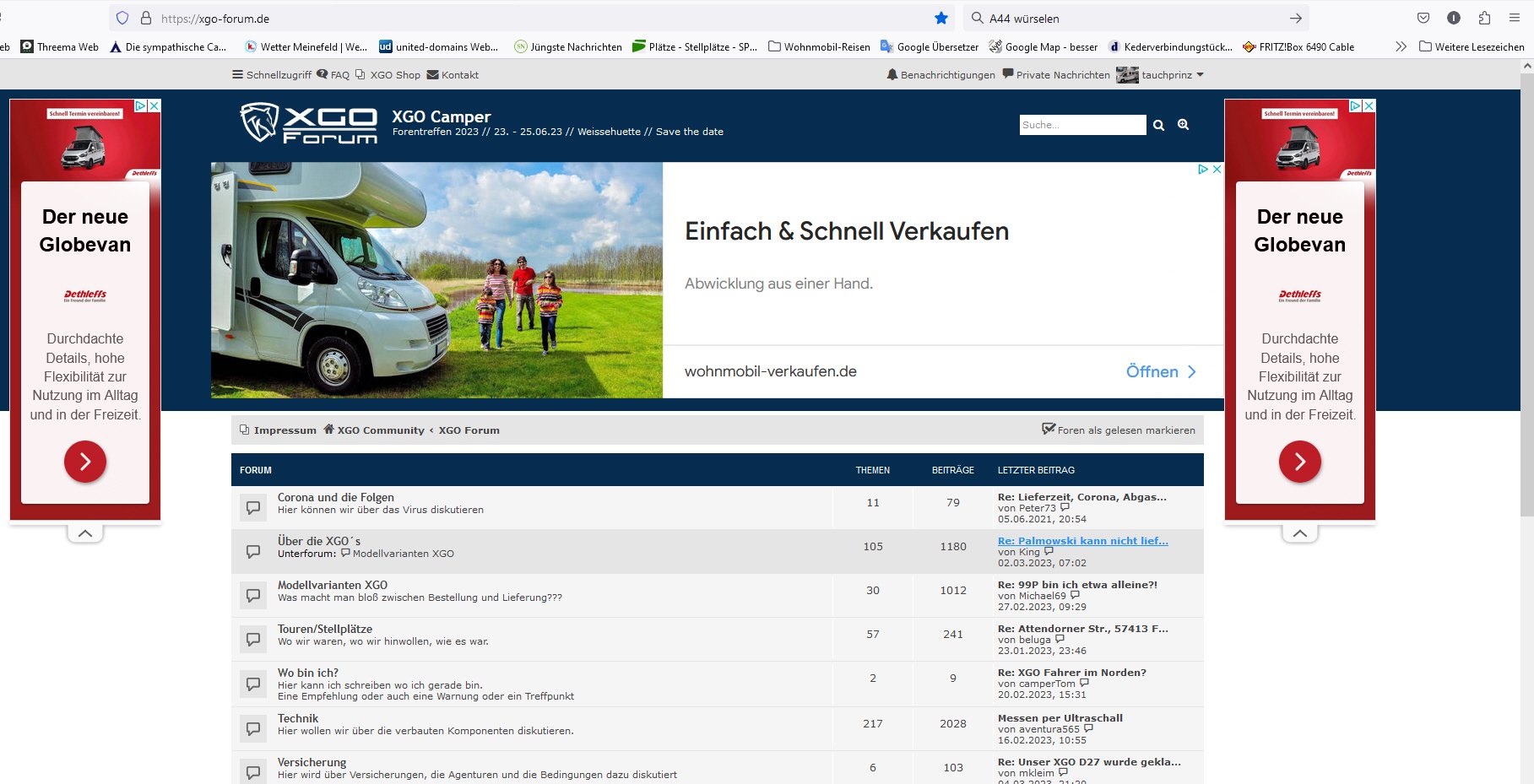1534x784 pixels.
Task: Click the bookmark star in the address bar
Action: click(x=941, y=19)
